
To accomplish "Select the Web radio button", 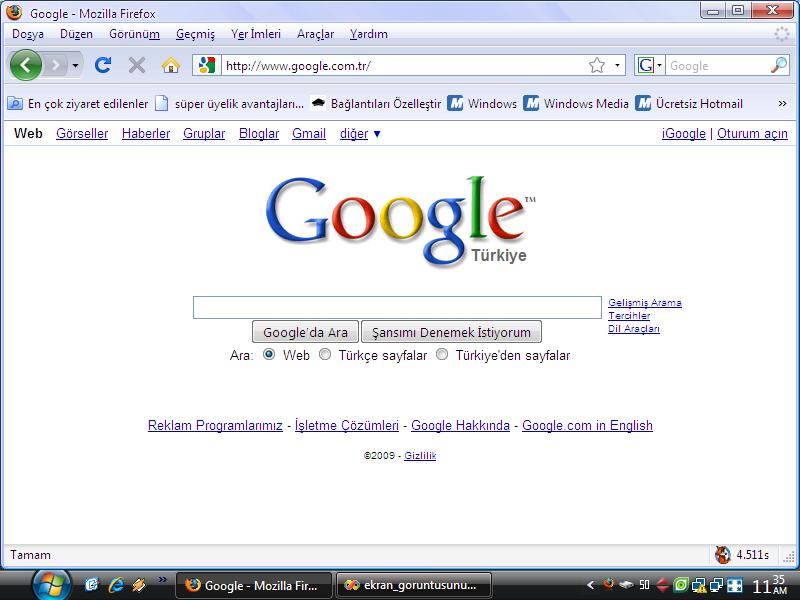I will 269,354.
